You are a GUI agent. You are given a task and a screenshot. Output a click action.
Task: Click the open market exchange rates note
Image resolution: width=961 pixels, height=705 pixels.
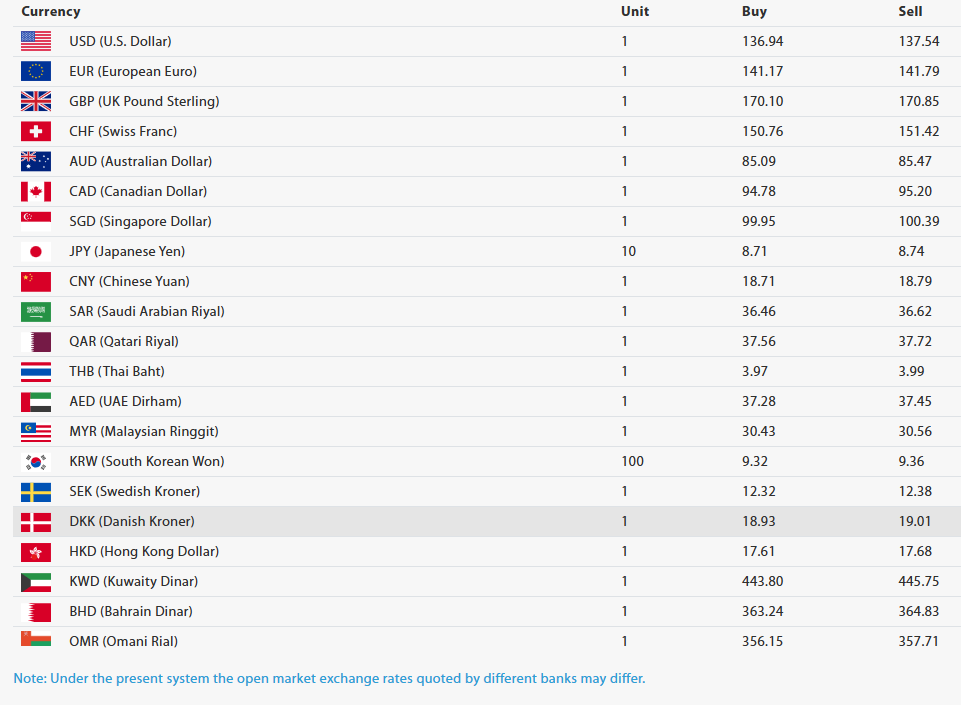329,679
